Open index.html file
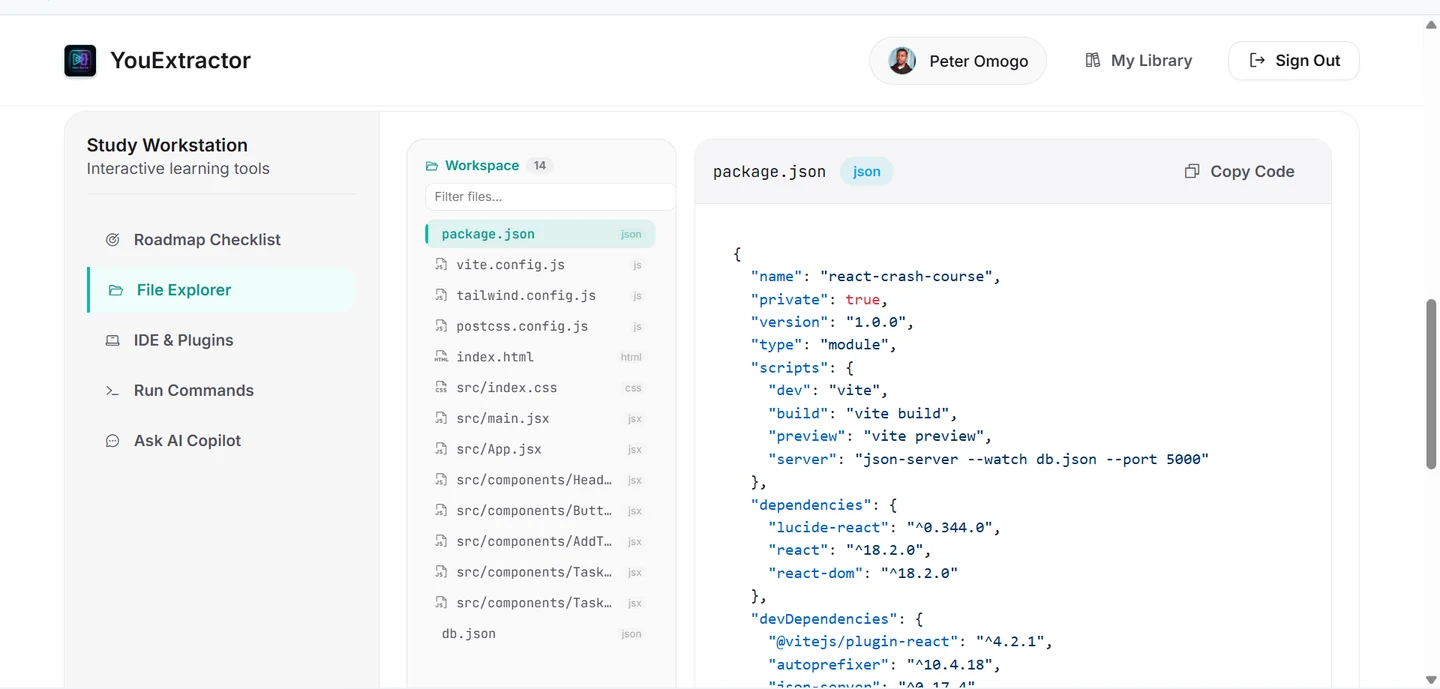The height and width of the screenshot is (689, 1440). pos(540,357)
